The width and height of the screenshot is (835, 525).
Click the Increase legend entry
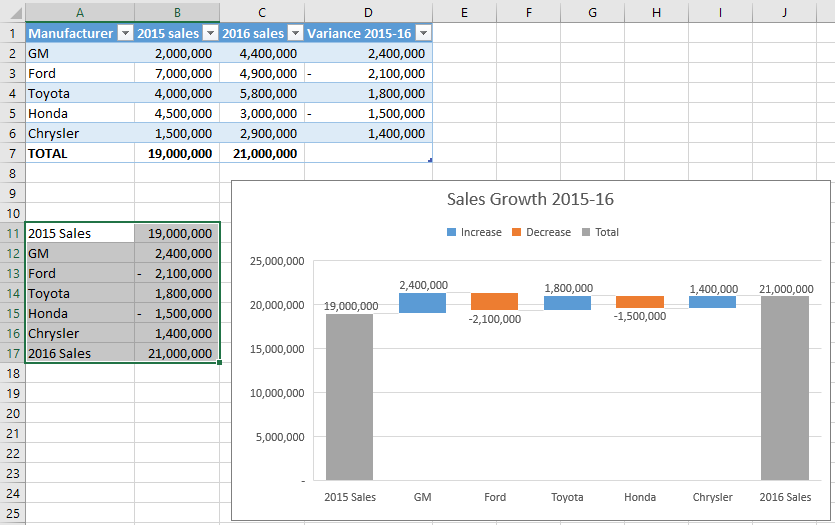coord(474,232)
